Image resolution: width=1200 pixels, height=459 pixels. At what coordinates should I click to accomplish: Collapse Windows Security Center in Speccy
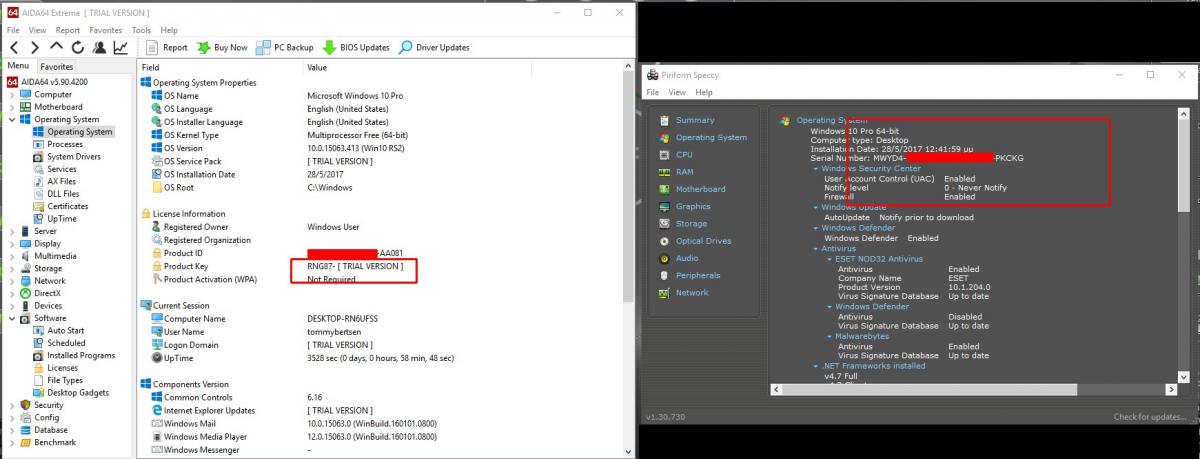pos(816,168)
